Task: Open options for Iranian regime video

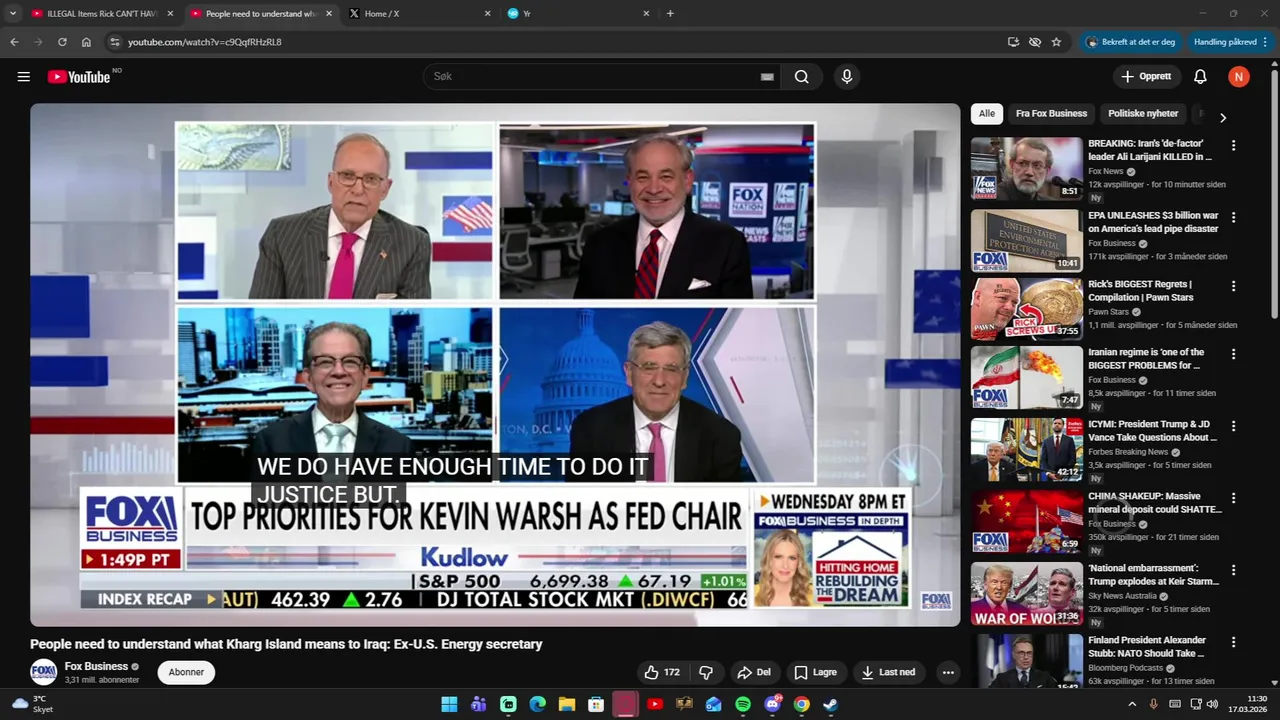Action: coord(1233,354)
